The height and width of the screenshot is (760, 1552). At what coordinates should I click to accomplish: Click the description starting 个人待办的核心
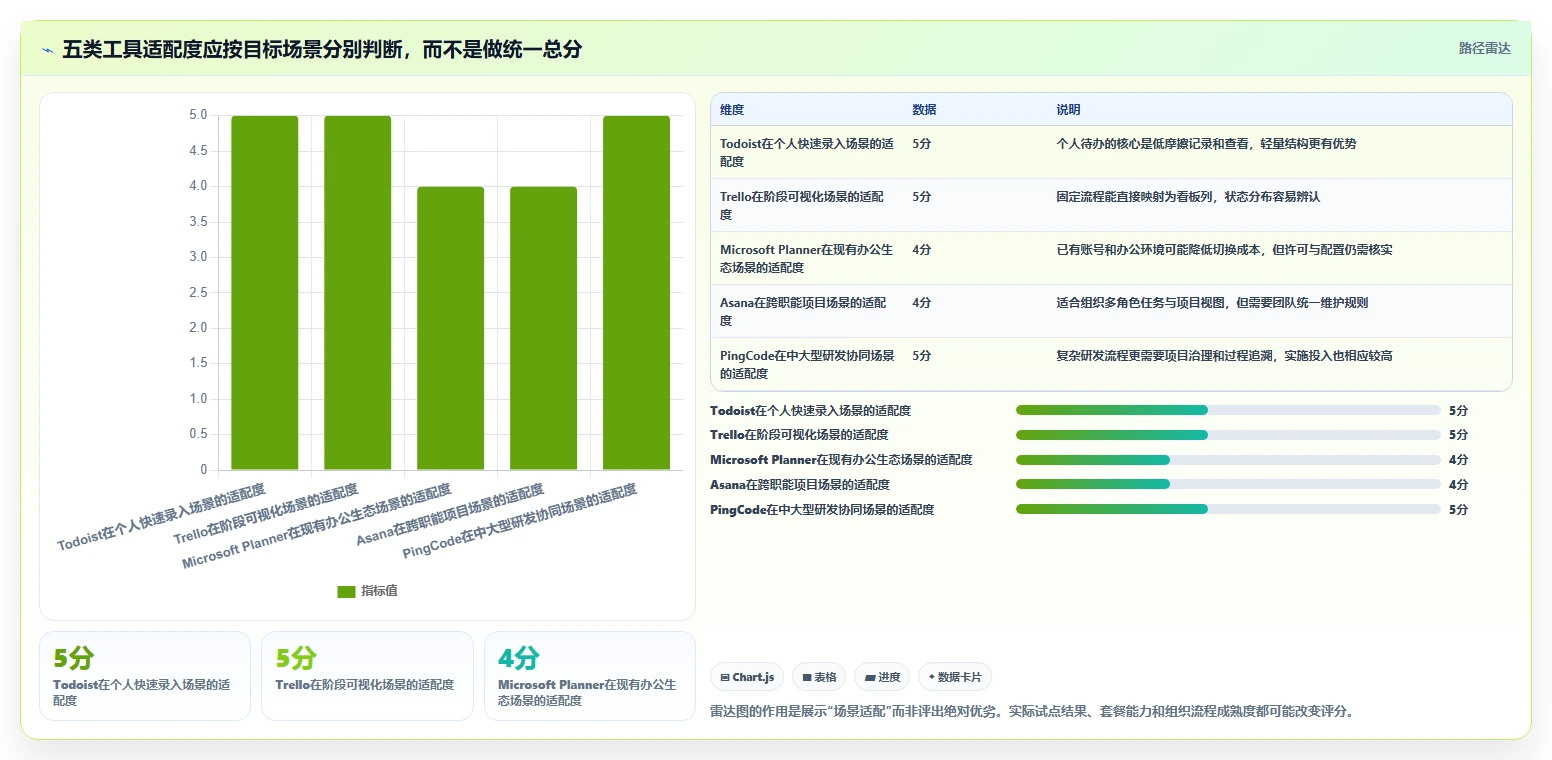[1206, 144]
